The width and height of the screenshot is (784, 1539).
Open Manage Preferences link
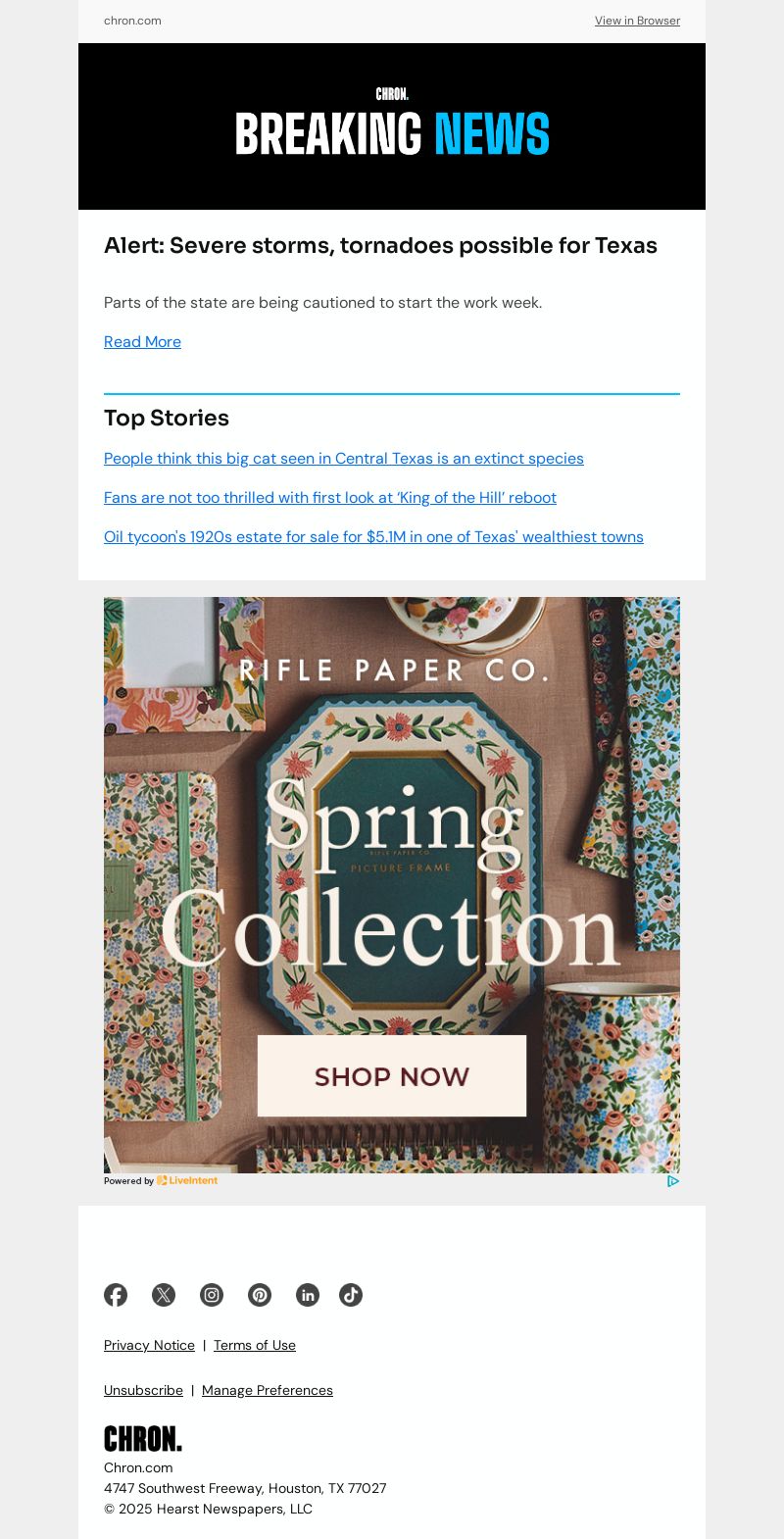(268, 1390)
